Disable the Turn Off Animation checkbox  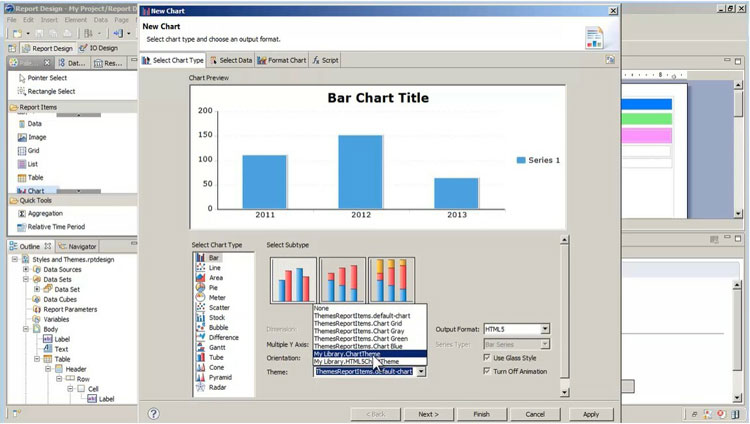[x=488, y=371]
